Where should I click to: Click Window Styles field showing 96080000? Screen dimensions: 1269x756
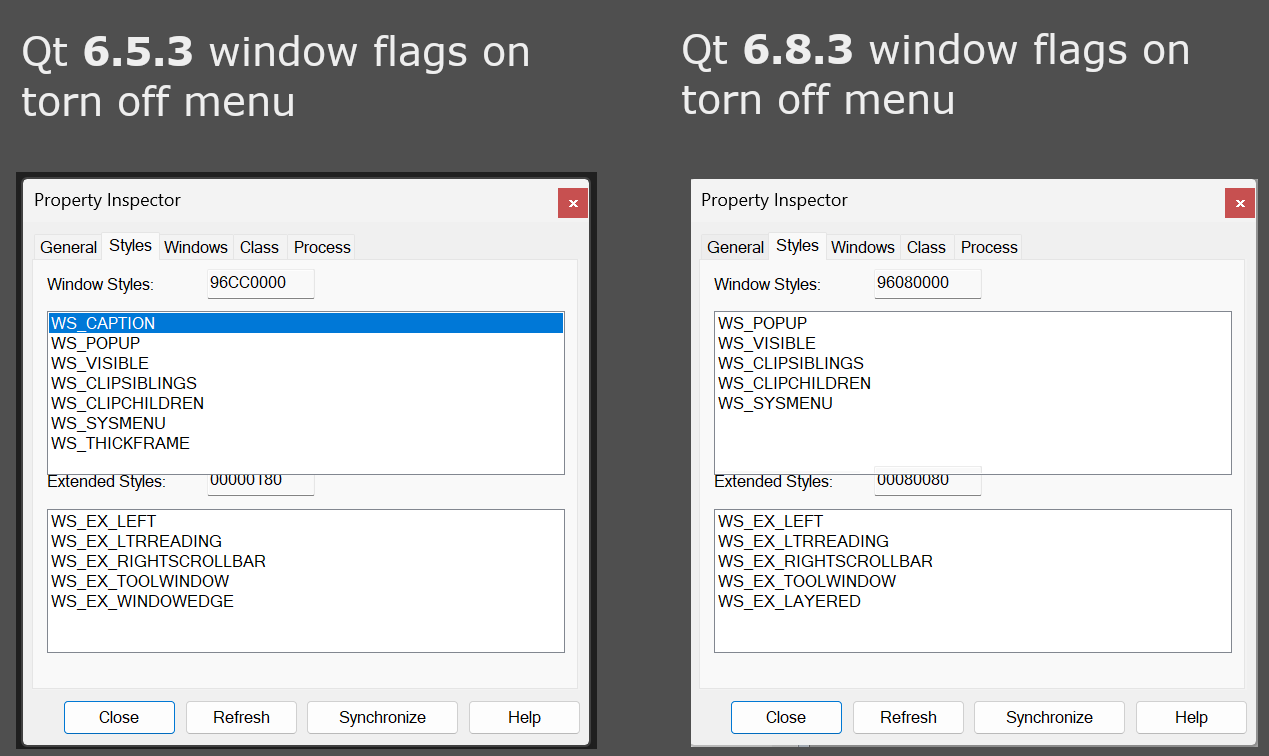coord(928,283)
